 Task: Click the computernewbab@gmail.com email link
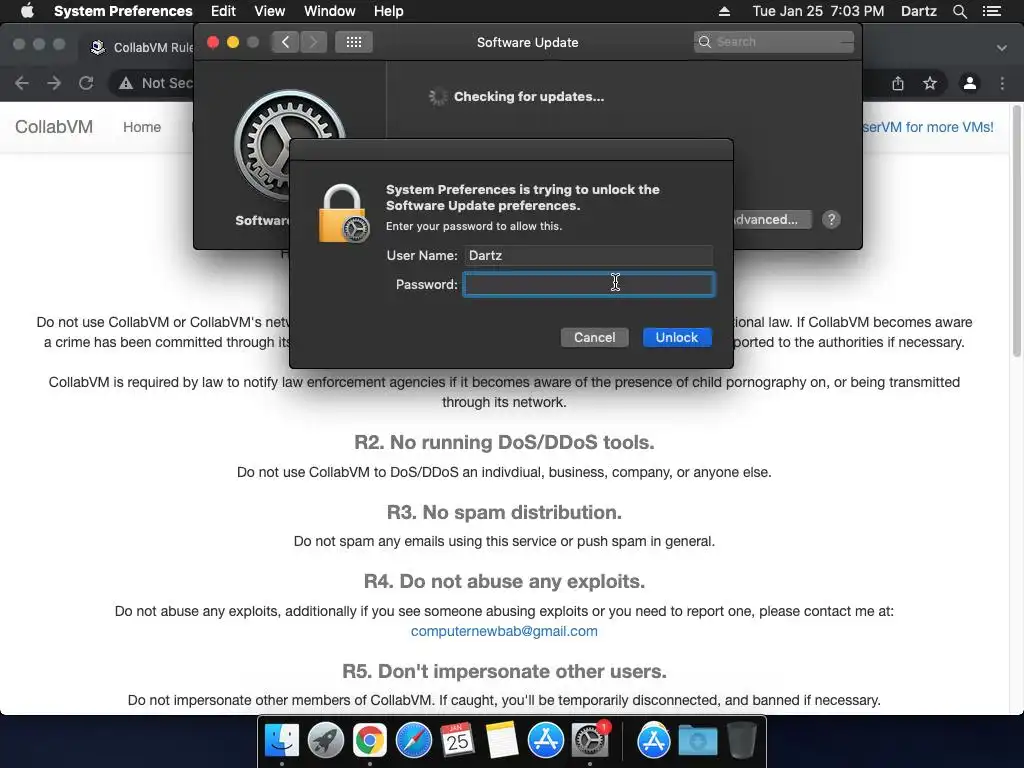click(x=504, y=631)
